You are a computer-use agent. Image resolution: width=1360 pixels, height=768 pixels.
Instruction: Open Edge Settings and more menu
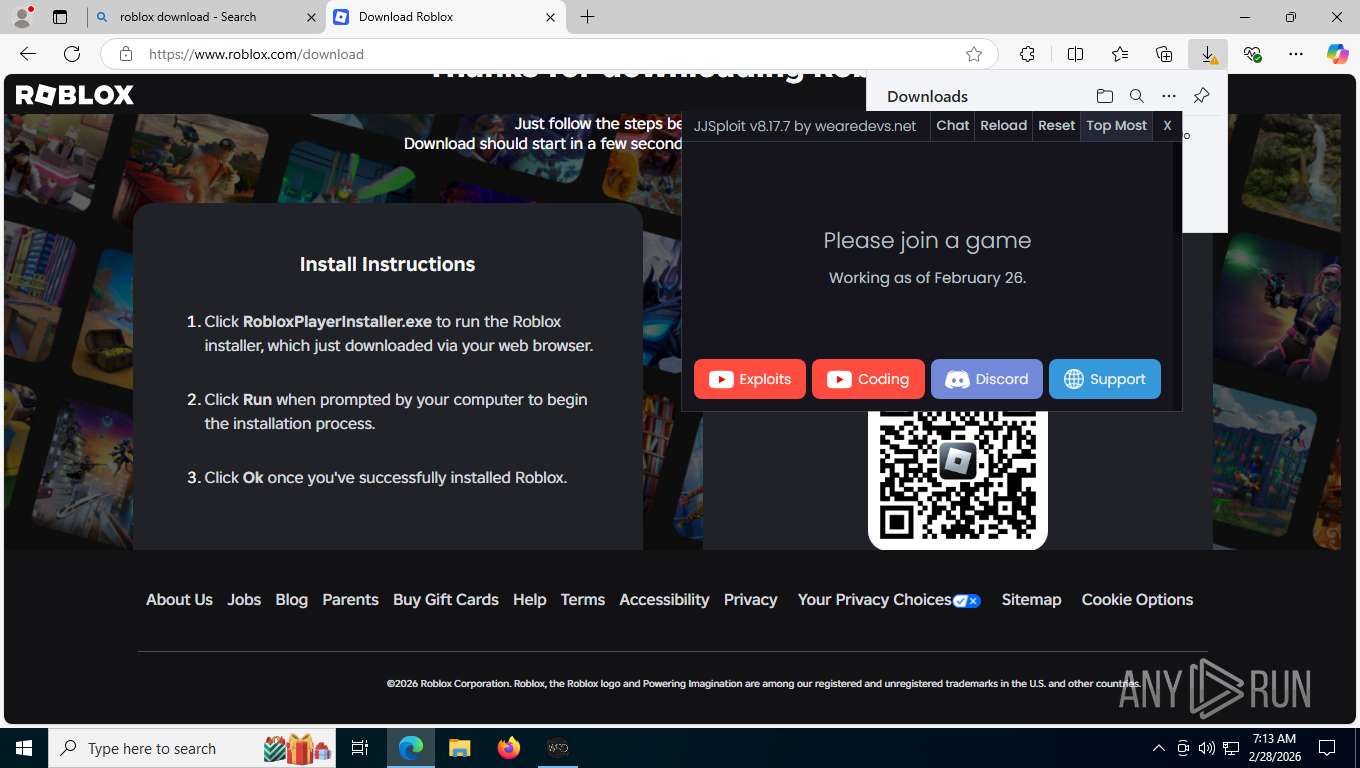pos(1296,54)
